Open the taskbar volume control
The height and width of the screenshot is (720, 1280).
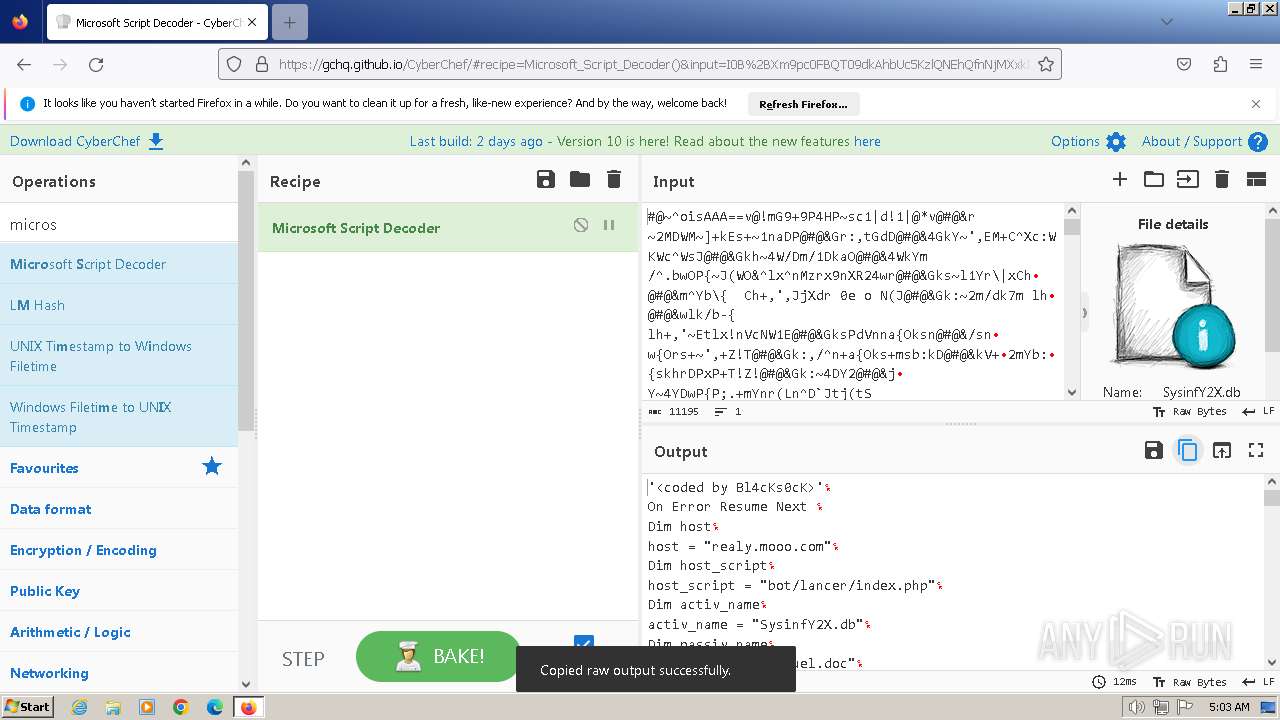click(1136, 707)
